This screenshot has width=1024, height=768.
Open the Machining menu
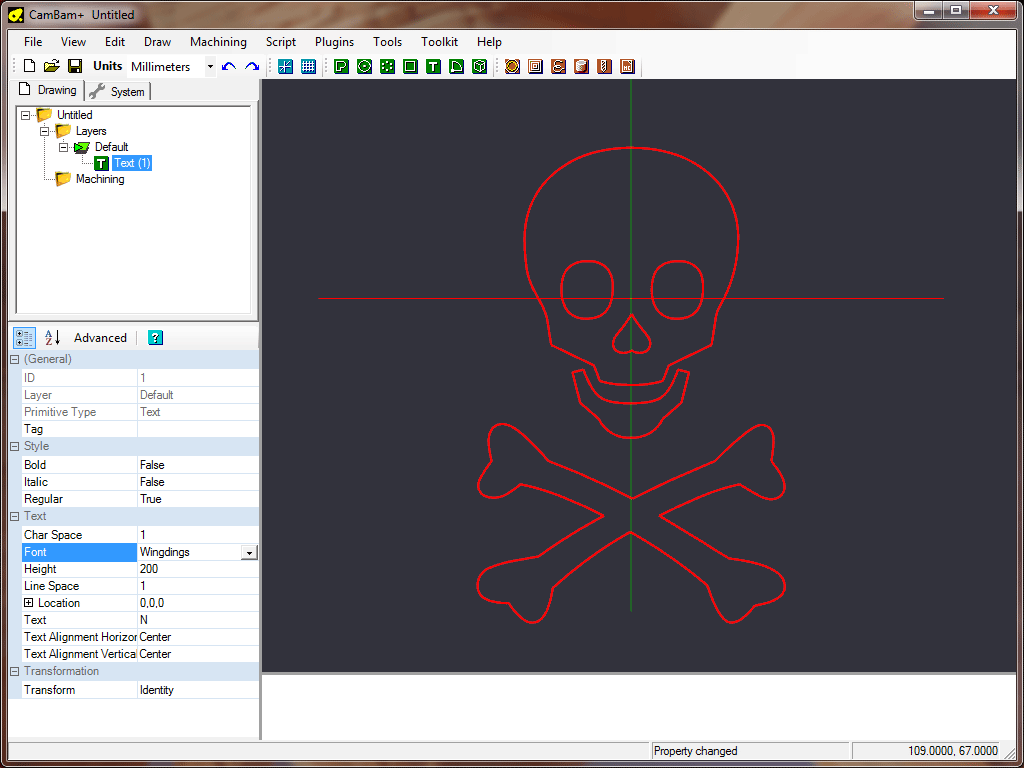point(218,42)
